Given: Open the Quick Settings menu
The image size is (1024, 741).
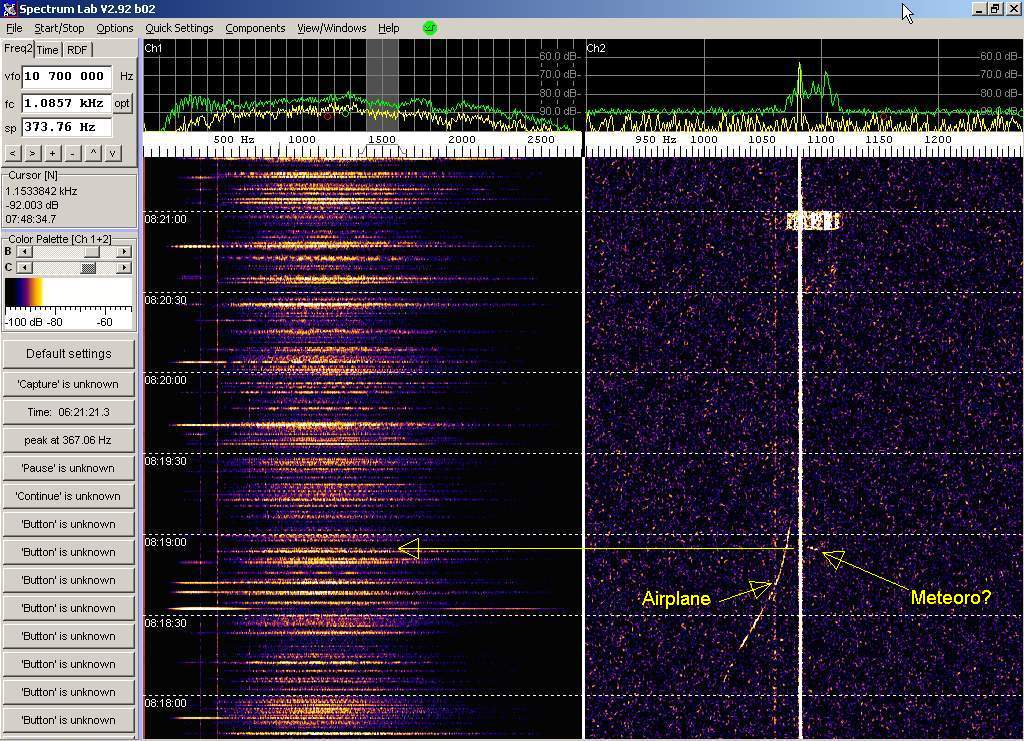Looking at the screenshot, I should pos(179,28).
